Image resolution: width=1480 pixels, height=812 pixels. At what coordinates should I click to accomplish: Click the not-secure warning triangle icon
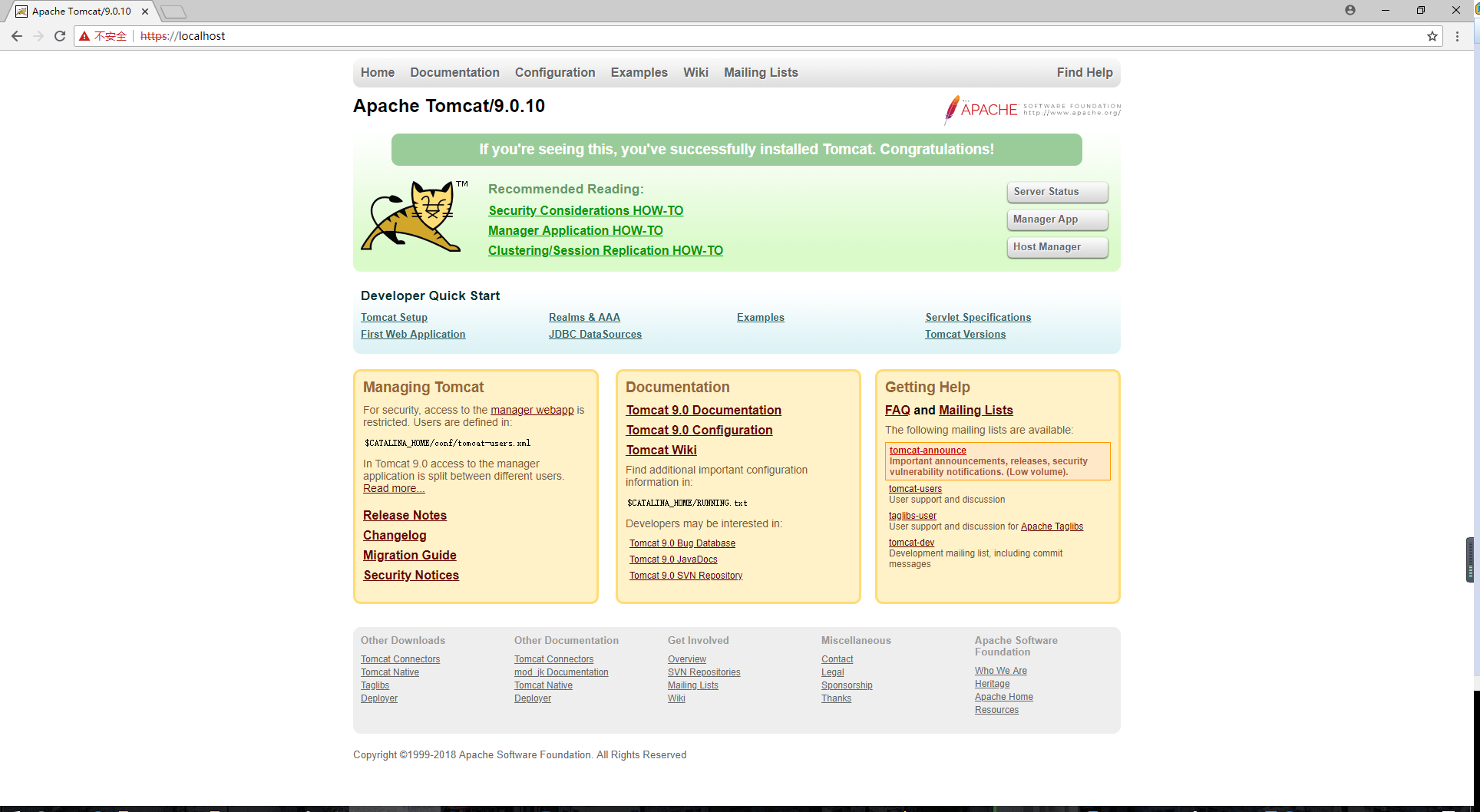coord(84,36)
